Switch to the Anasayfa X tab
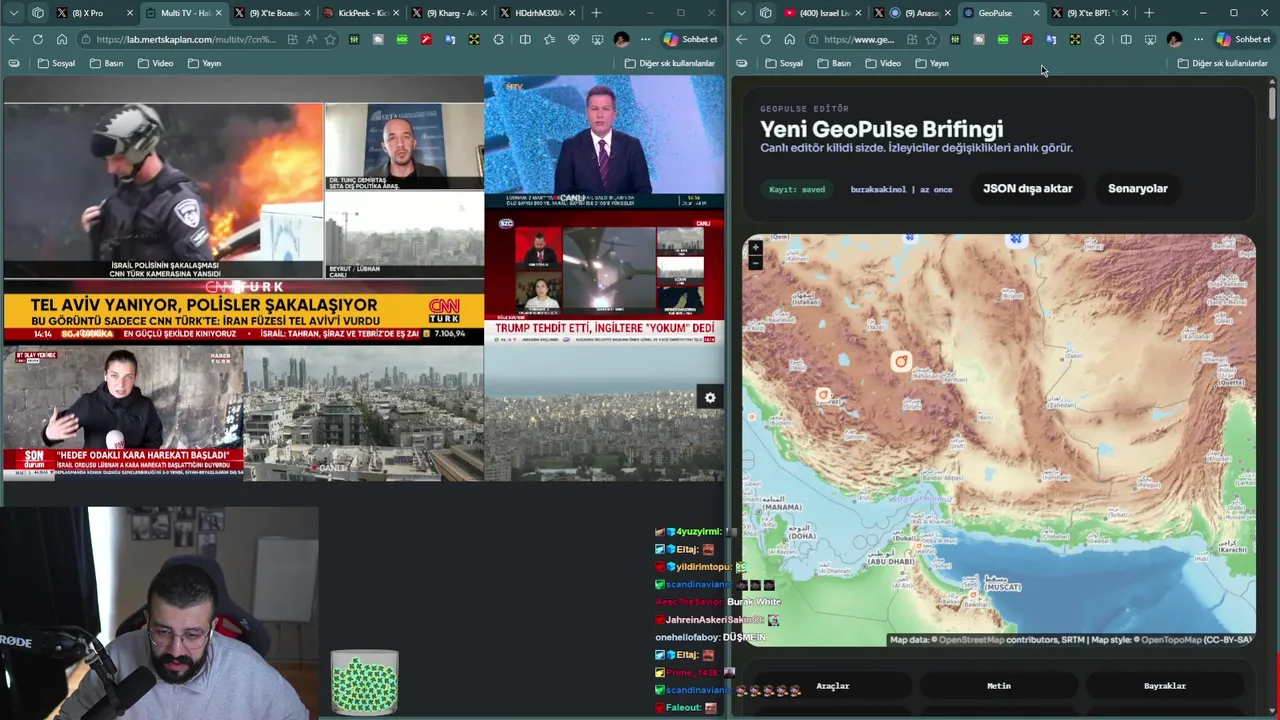 [x=912, y=13]
